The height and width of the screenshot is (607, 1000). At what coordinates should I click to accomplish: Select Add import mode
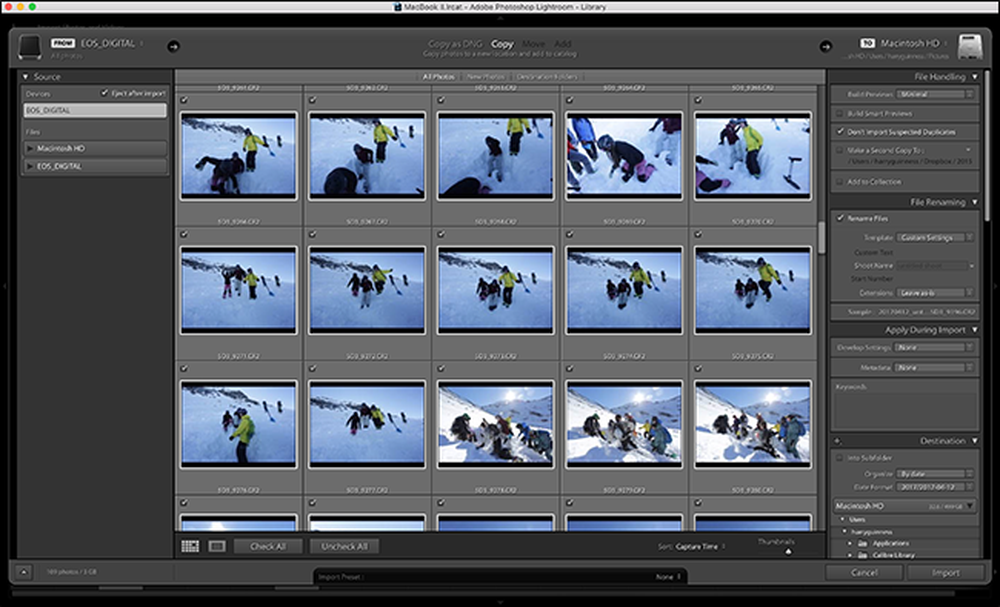562,44
